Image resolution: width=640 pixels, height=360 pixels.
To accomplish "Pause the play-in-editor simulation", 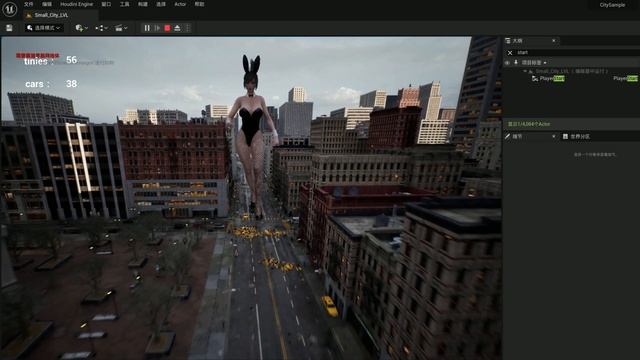I will [147, 28].
